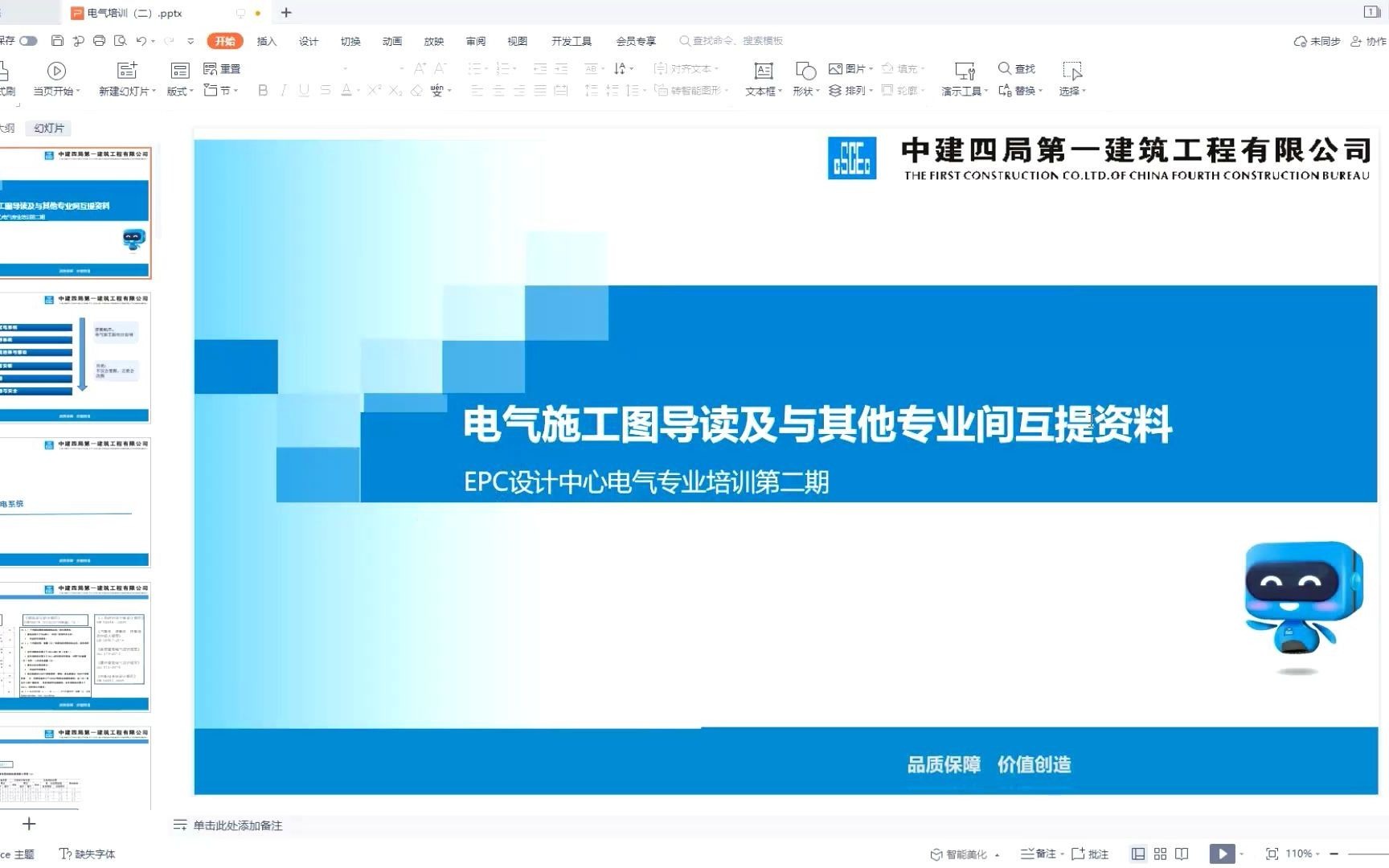Image resolution: width=1389 pixels, height=868 pixels.
Task: Open the 查找 find tool
Action: pos(1015,68)
